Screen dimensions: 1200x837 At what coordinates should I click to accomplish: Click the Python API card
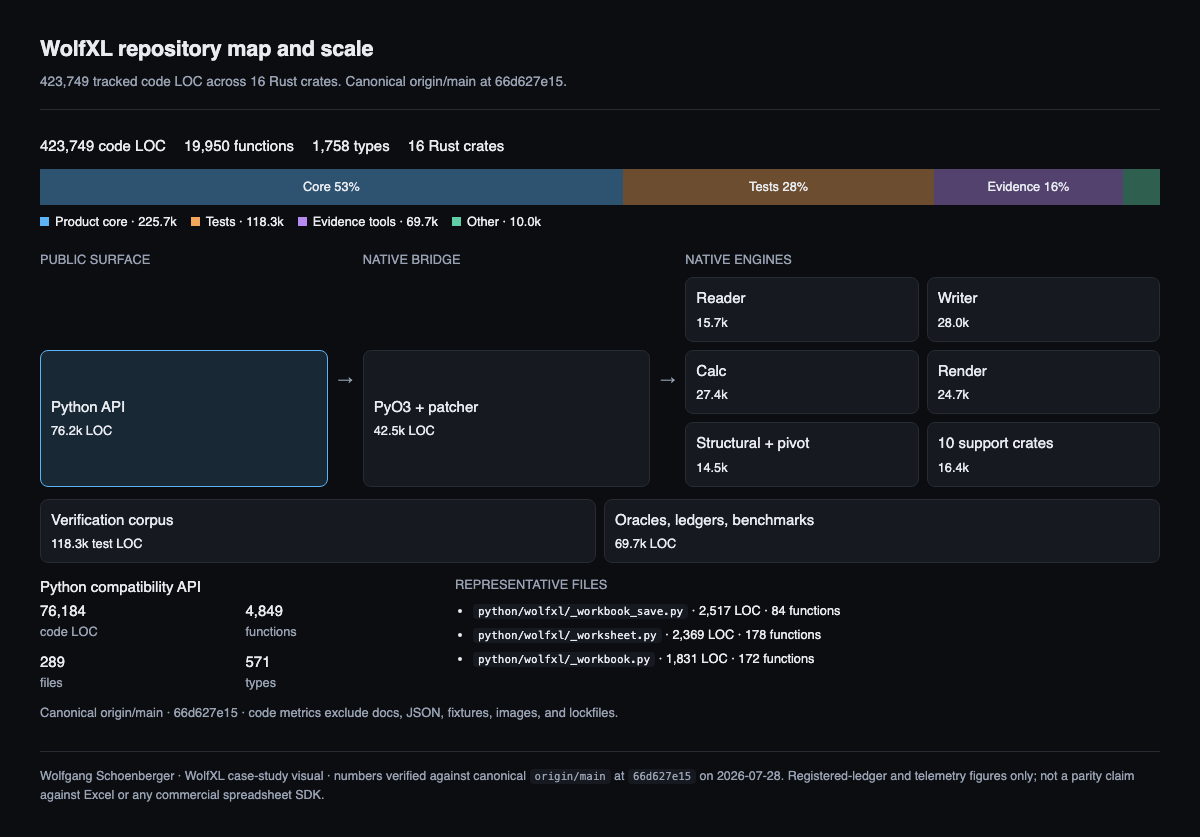(x=184, y=418)
